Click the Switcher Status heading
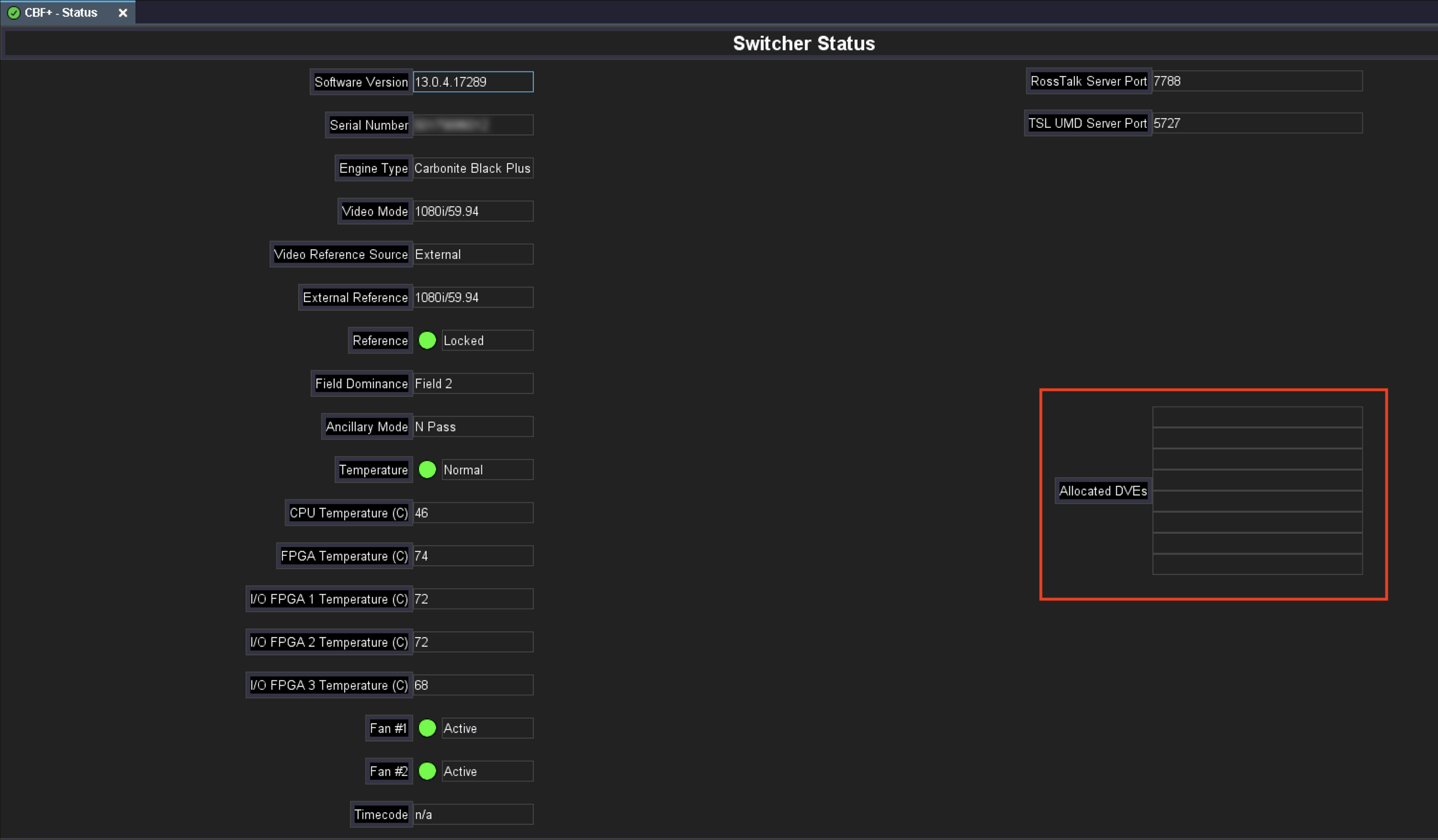The width and height of the screenshot is (1438, 840). click(x=803, y=43)
